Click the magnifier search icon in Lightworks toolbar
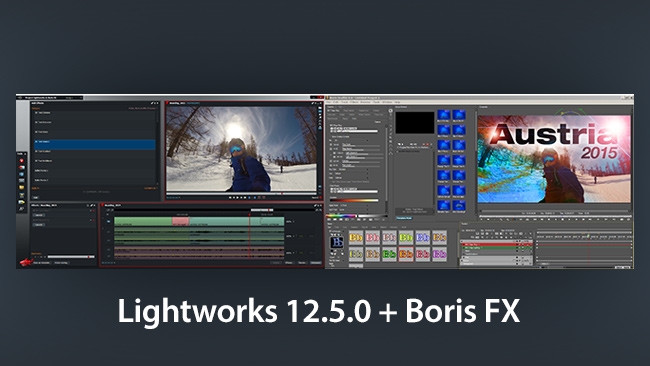Viewport: 650px width, 366px height. click(x=22, y=209)
